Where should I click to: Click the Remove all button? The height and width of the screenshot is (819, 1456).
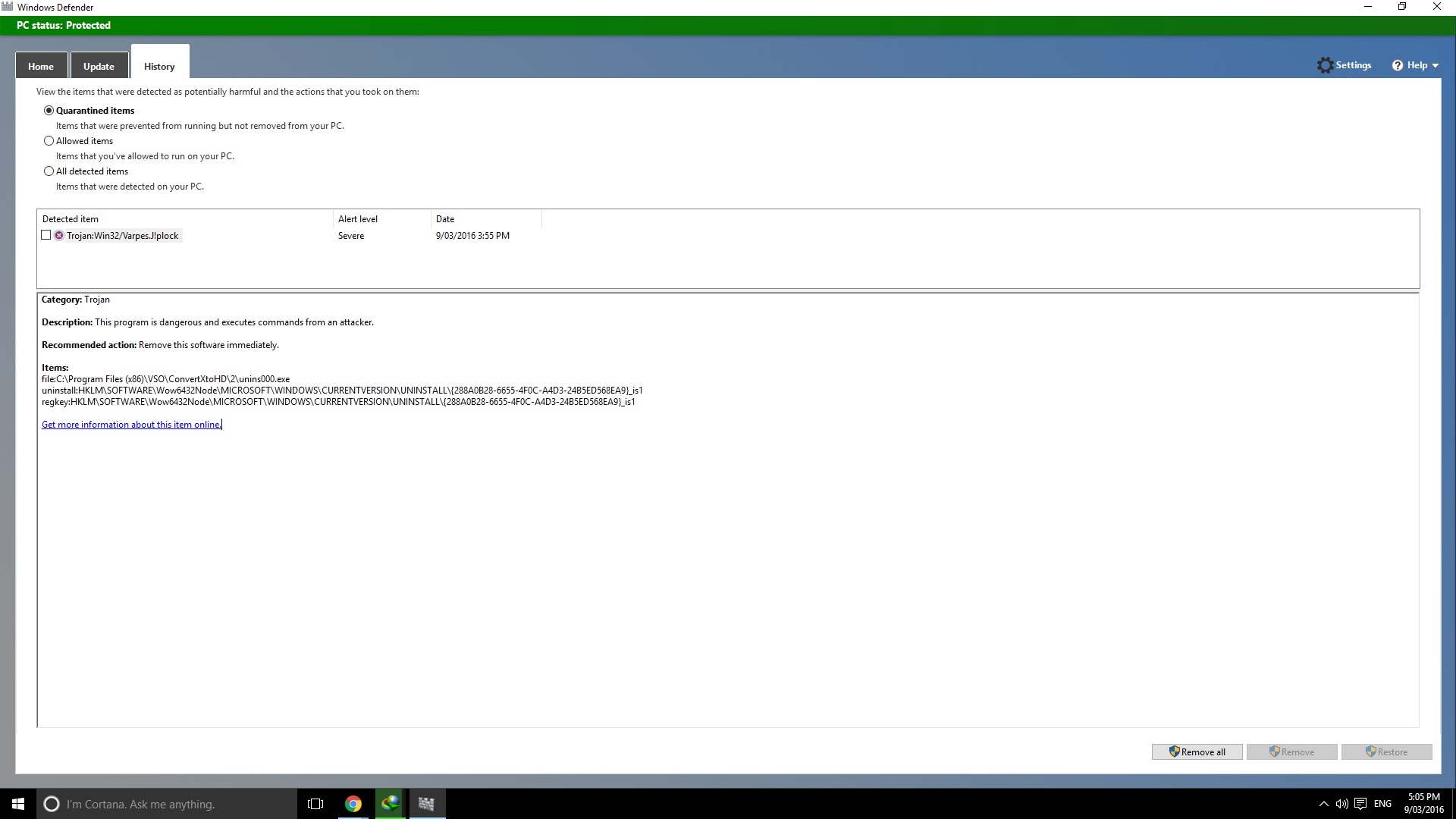pos(1197,752)
